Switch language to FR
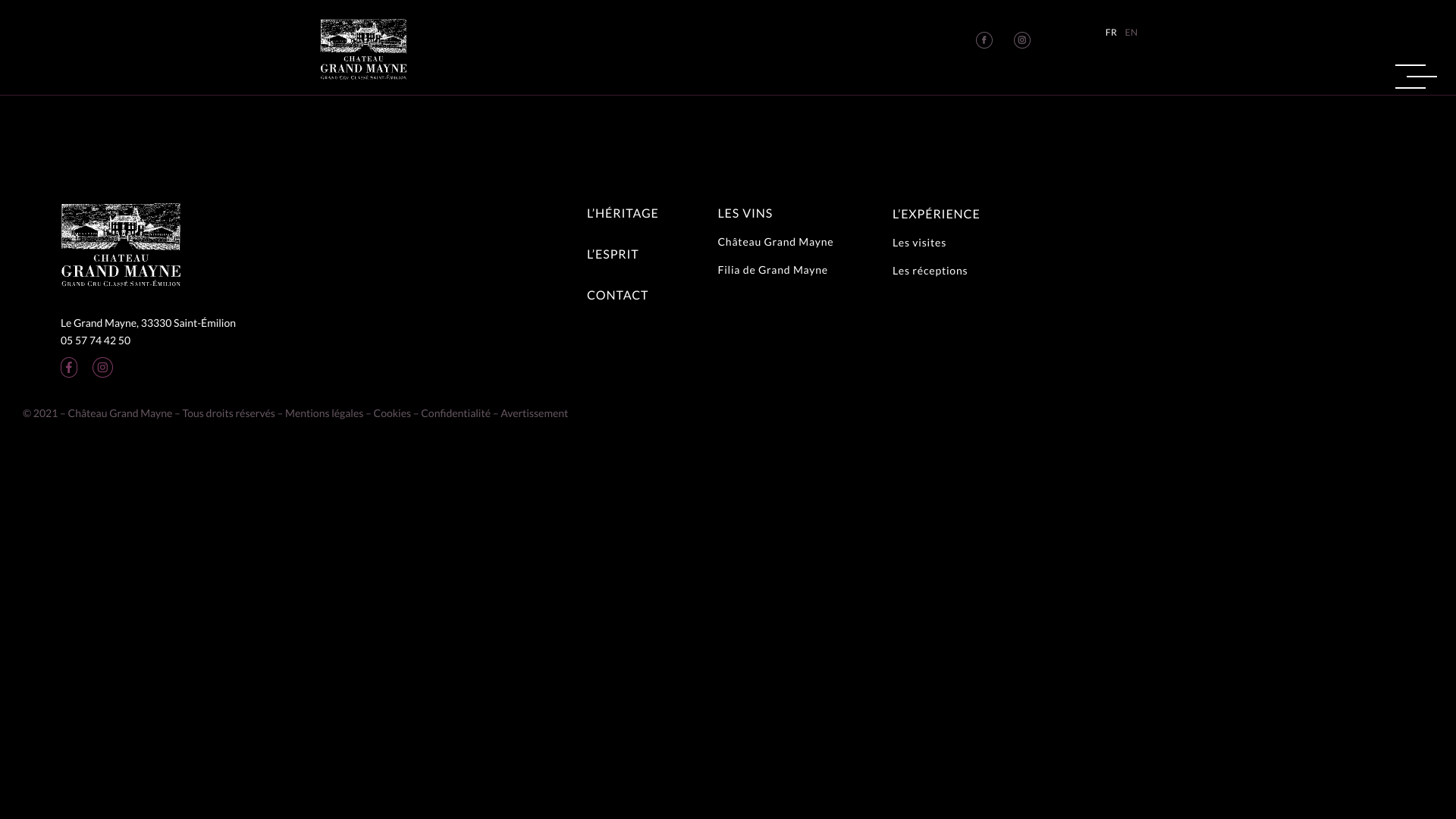This screenshot has height=819, width=1456. (x=1111, y=33)
